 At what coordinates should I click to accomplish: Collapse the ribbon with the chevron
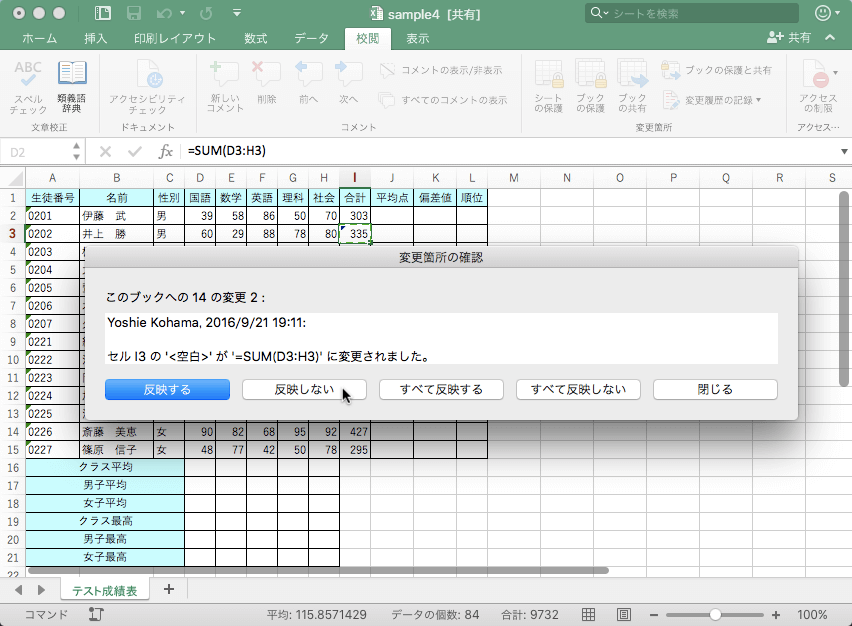pyautogui.click(x=830, y=37)
